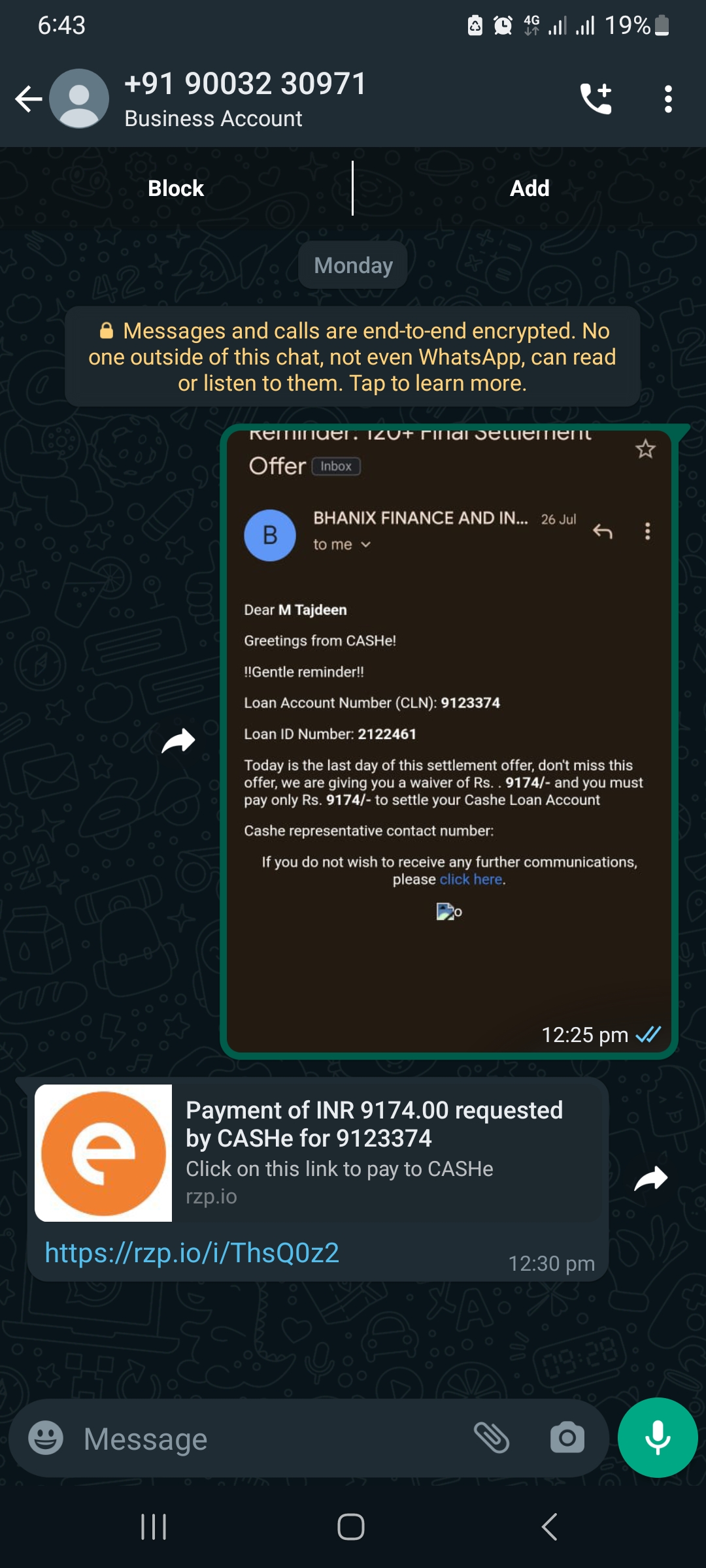Tap the paperclip attach icon
This screenshot has height=1568, width=706.
click(492, 1438)
